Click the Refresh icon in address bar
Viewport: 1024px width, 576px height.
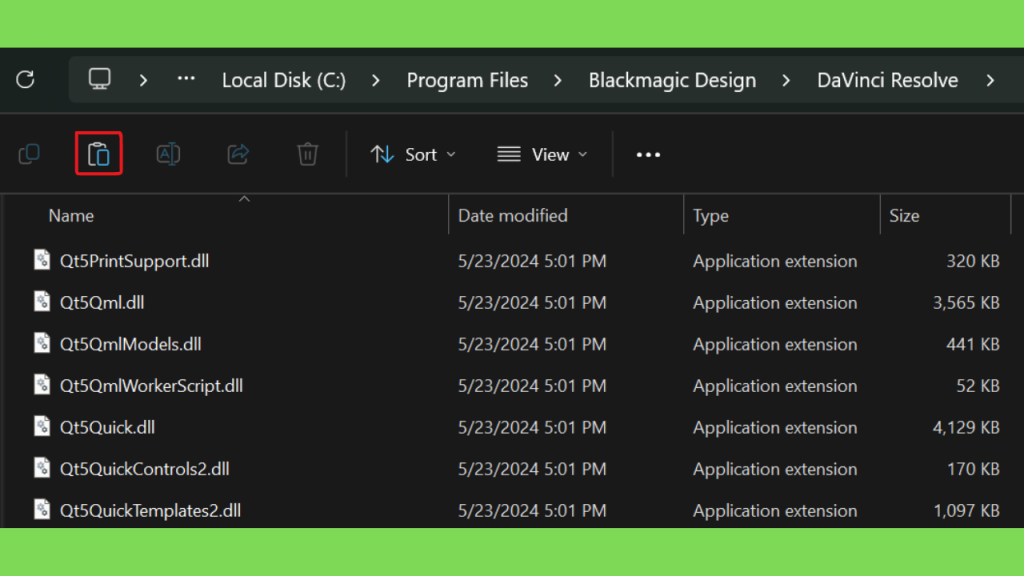pos(25,80)
